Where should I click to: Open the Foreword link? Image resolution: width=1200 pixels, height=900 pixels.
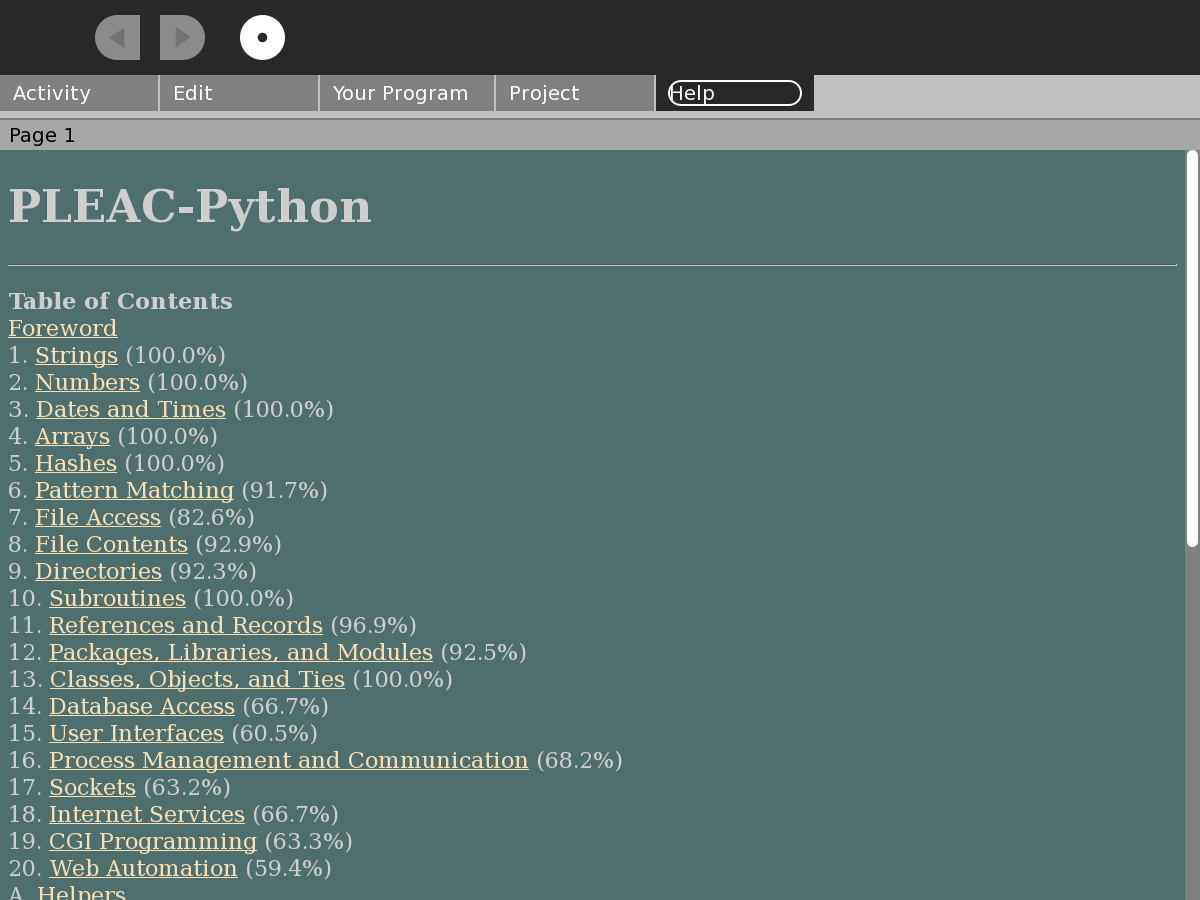click(x=63, y=328)
